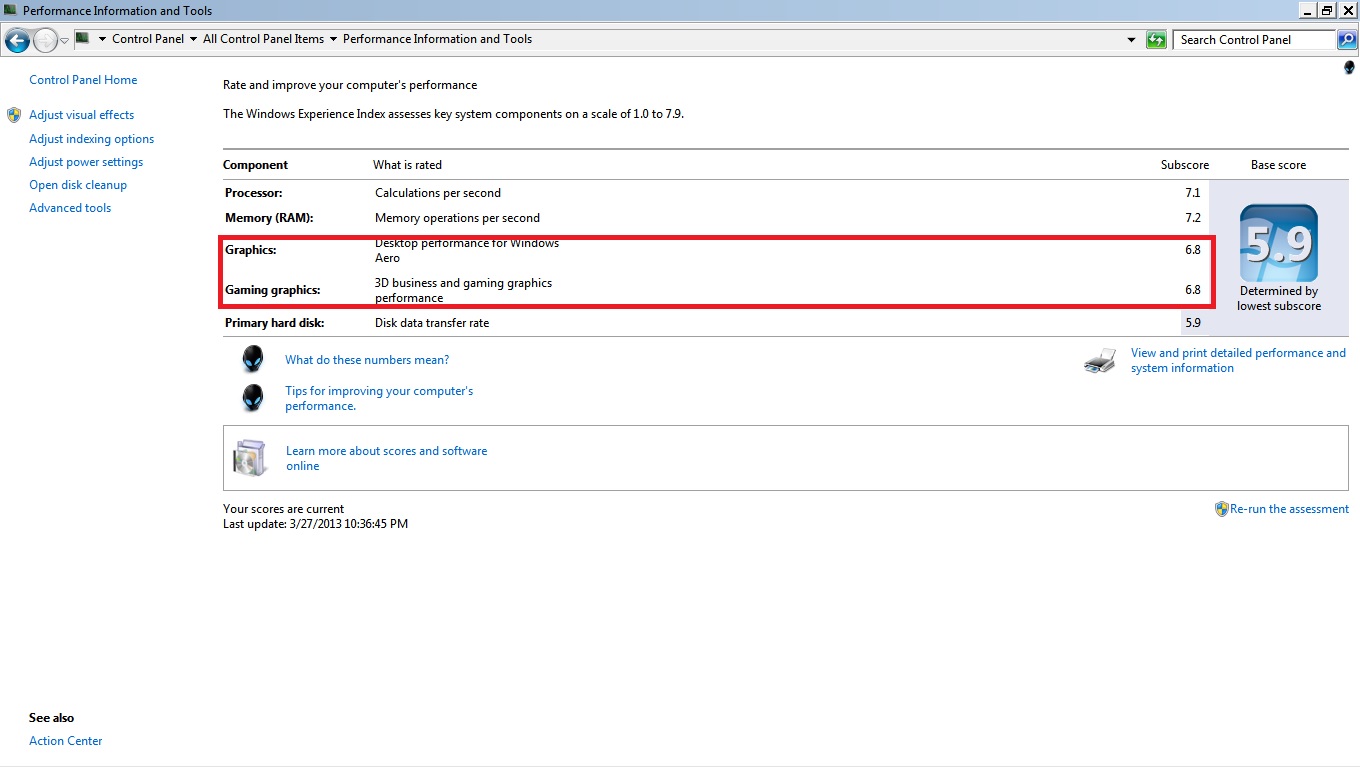This screenshot has width=1360, height=768.
Task: Click the shield icon beside Adjust visual effects
Action: [14, 115]
